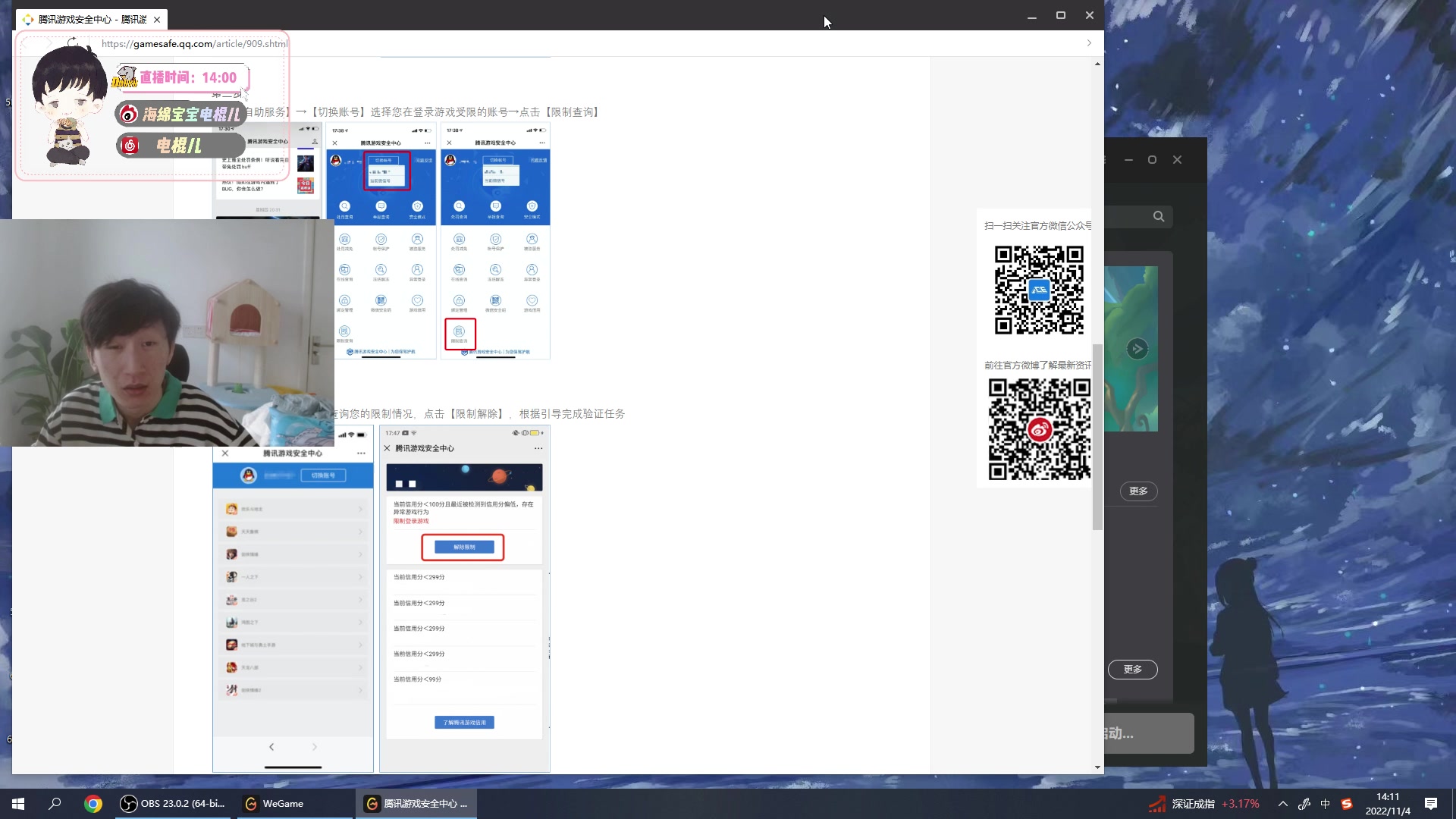
Task: Click the pen input icon in system tray
Action: click(1304, 804)
